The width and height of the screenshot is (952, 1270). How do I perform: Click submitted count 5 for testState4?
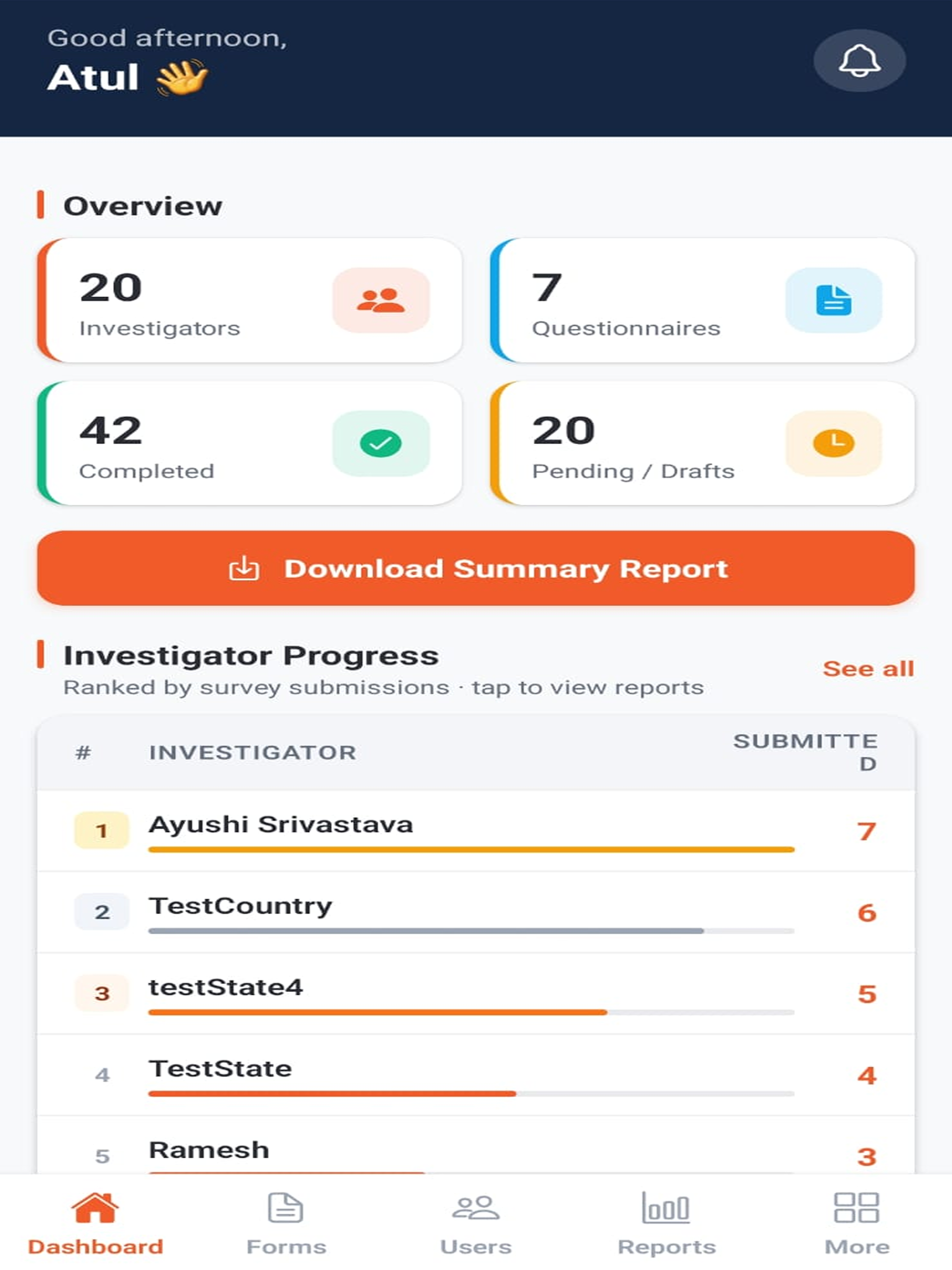(866, 994)
